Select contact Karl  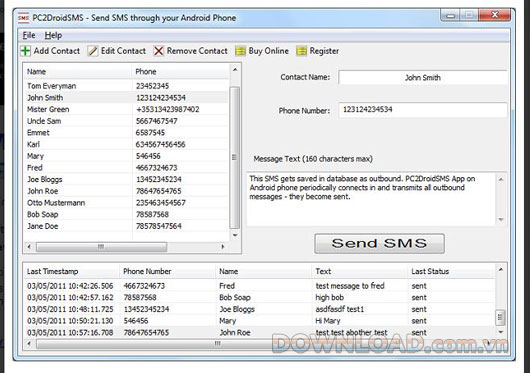pyautogui.click(x=127, y=144)
